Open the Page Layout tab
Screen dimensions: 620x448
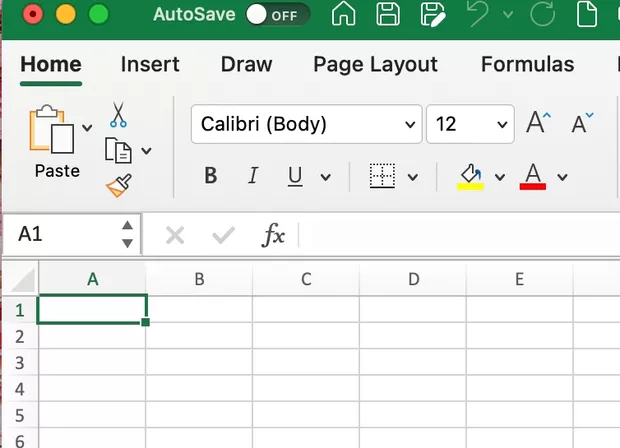[375, 64]
